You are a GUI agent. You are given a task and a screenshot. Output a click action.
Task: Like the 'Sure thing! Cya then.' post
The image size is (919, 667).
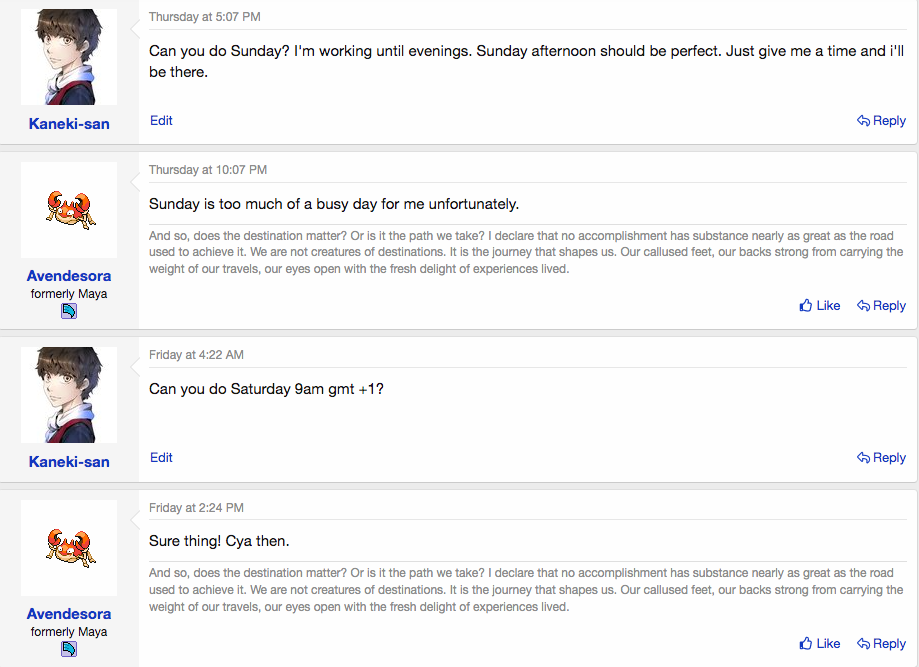819,644
